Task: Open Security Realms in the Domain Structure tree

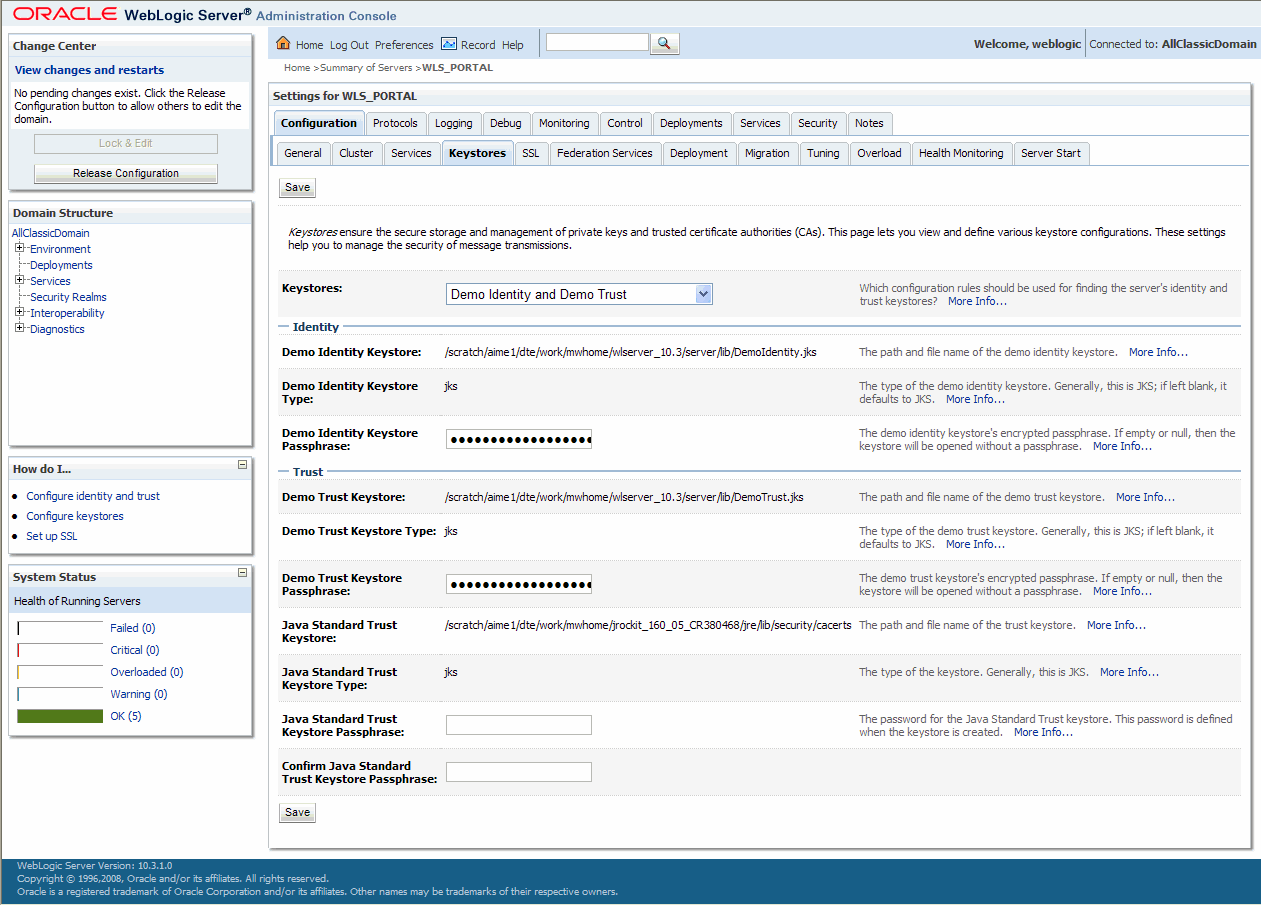Action: pyautogui.click(x=68, y=297)
